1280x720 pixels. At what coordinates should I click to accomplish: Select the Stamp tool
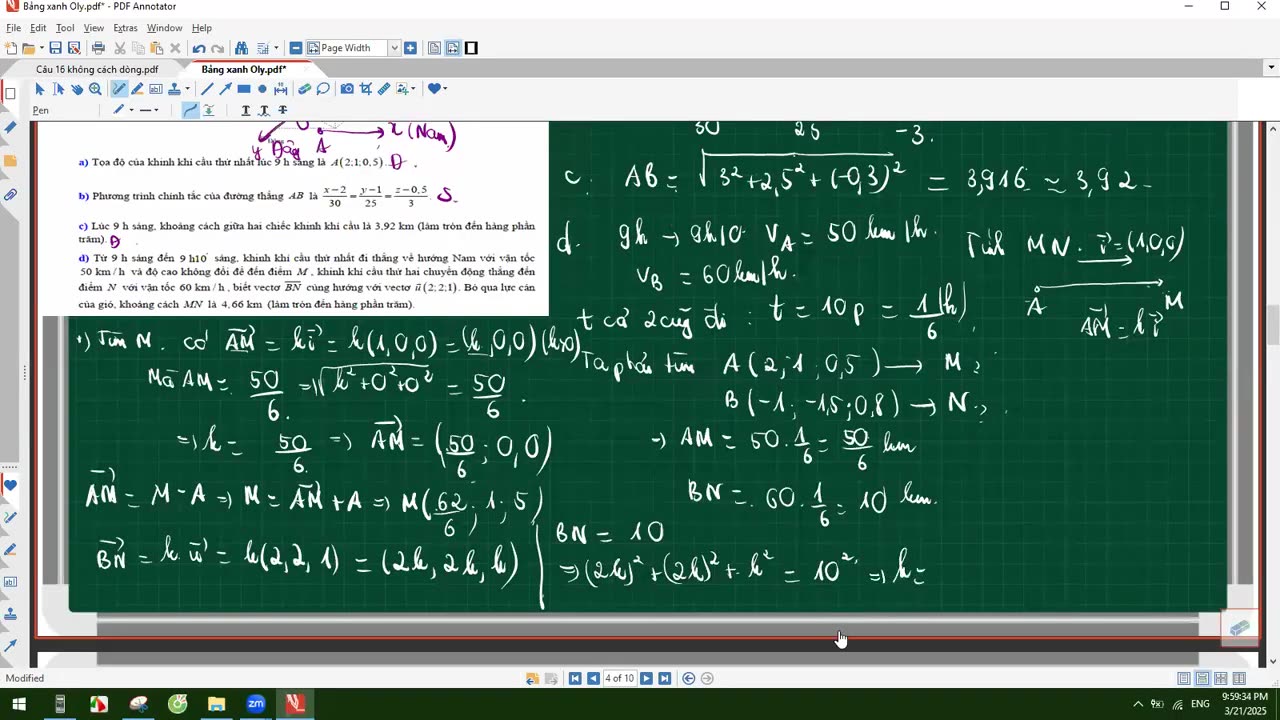tap(173, 89)
